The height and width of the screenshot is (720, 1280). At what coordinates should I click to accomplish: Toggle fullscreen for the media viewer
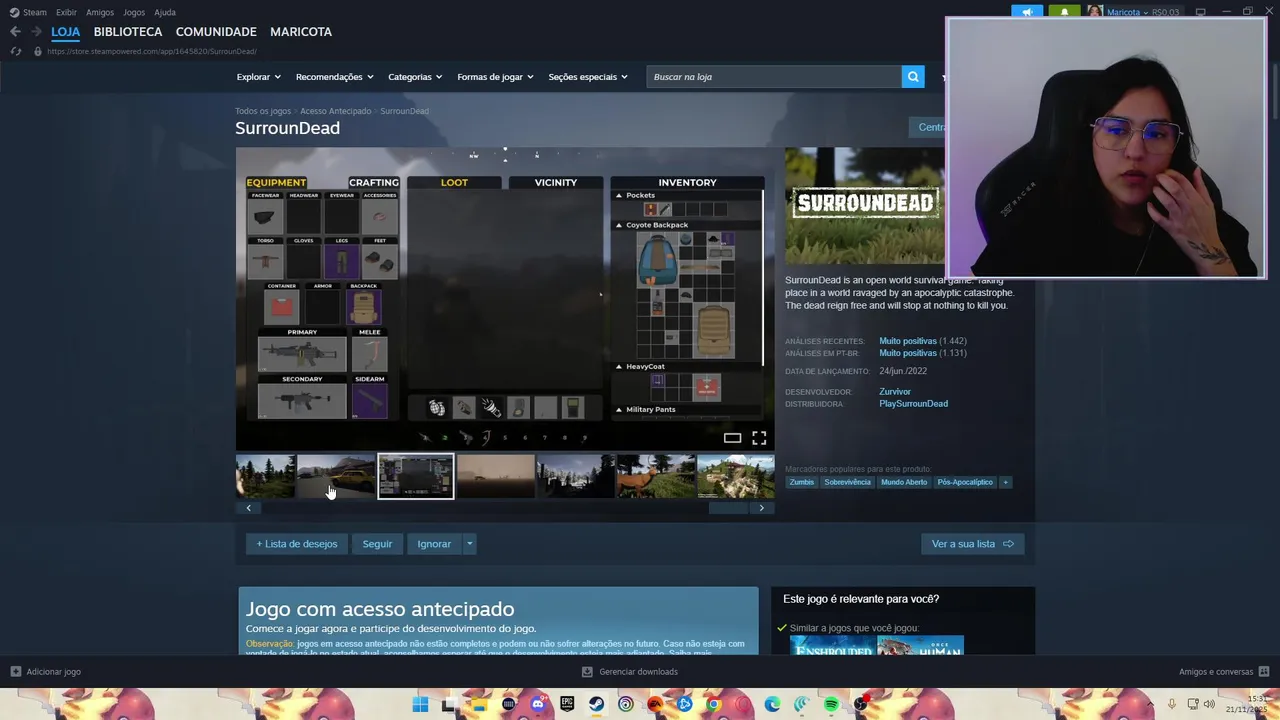click(x=759, y=438)
